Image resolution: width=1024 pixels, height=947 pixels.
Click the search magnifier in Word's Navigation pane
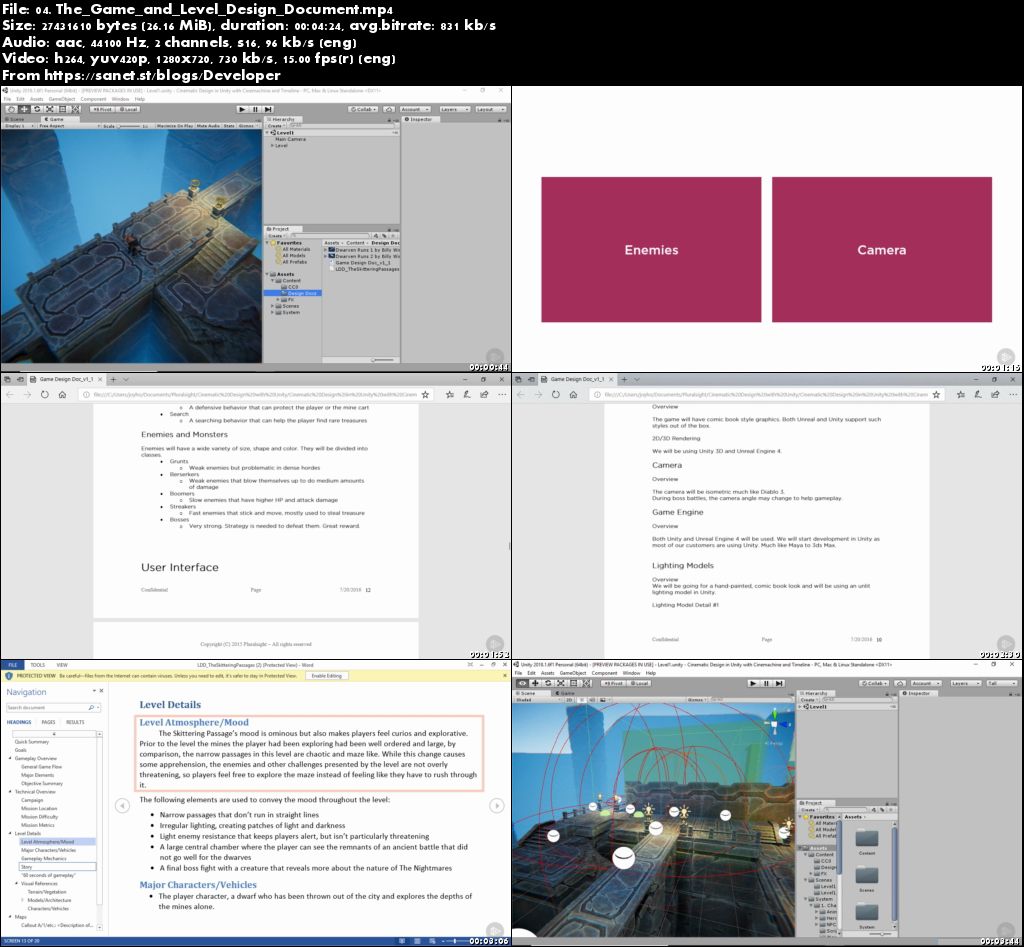(91, 707)
